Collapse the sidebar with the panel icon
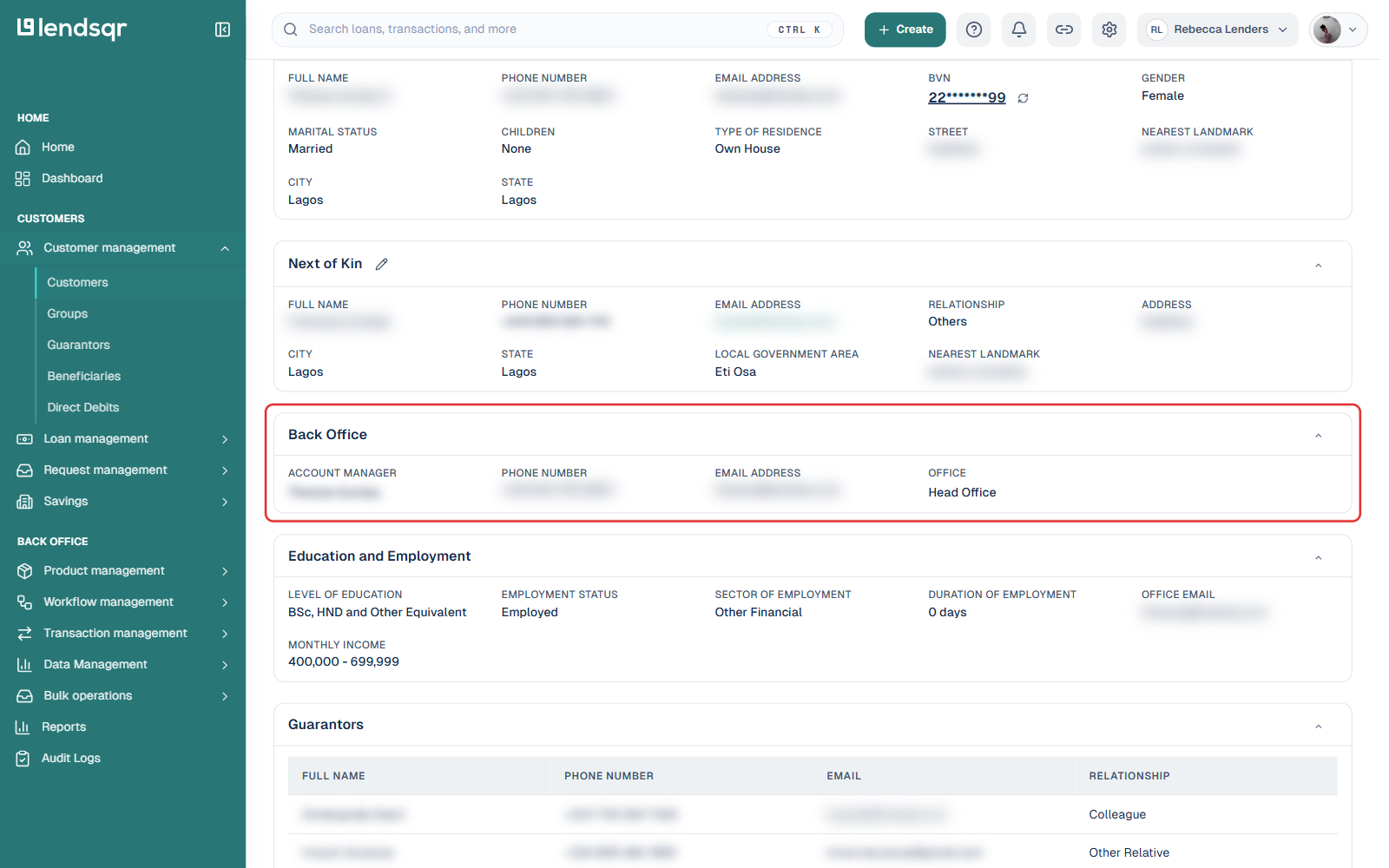 point(222,30)
